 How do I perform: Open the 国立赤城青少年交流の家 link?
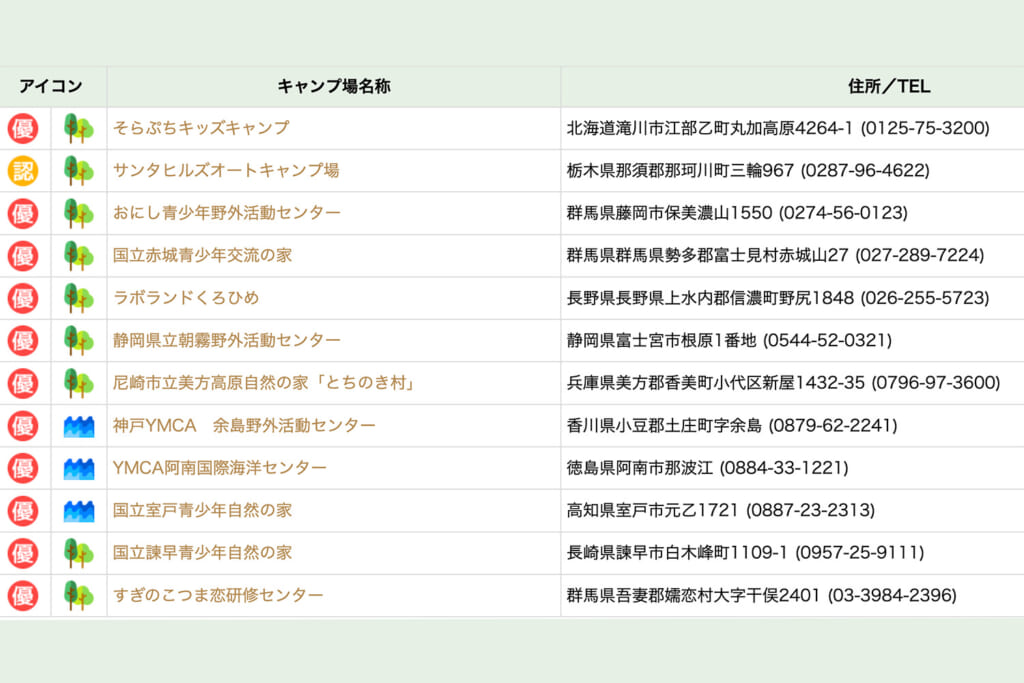202,255
